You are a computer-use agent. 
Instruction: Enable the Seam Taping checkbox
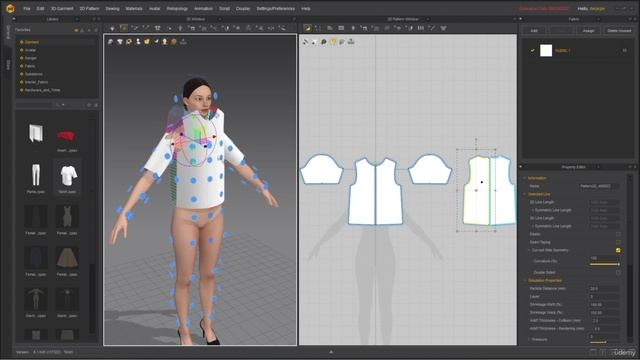pos(618,242)
